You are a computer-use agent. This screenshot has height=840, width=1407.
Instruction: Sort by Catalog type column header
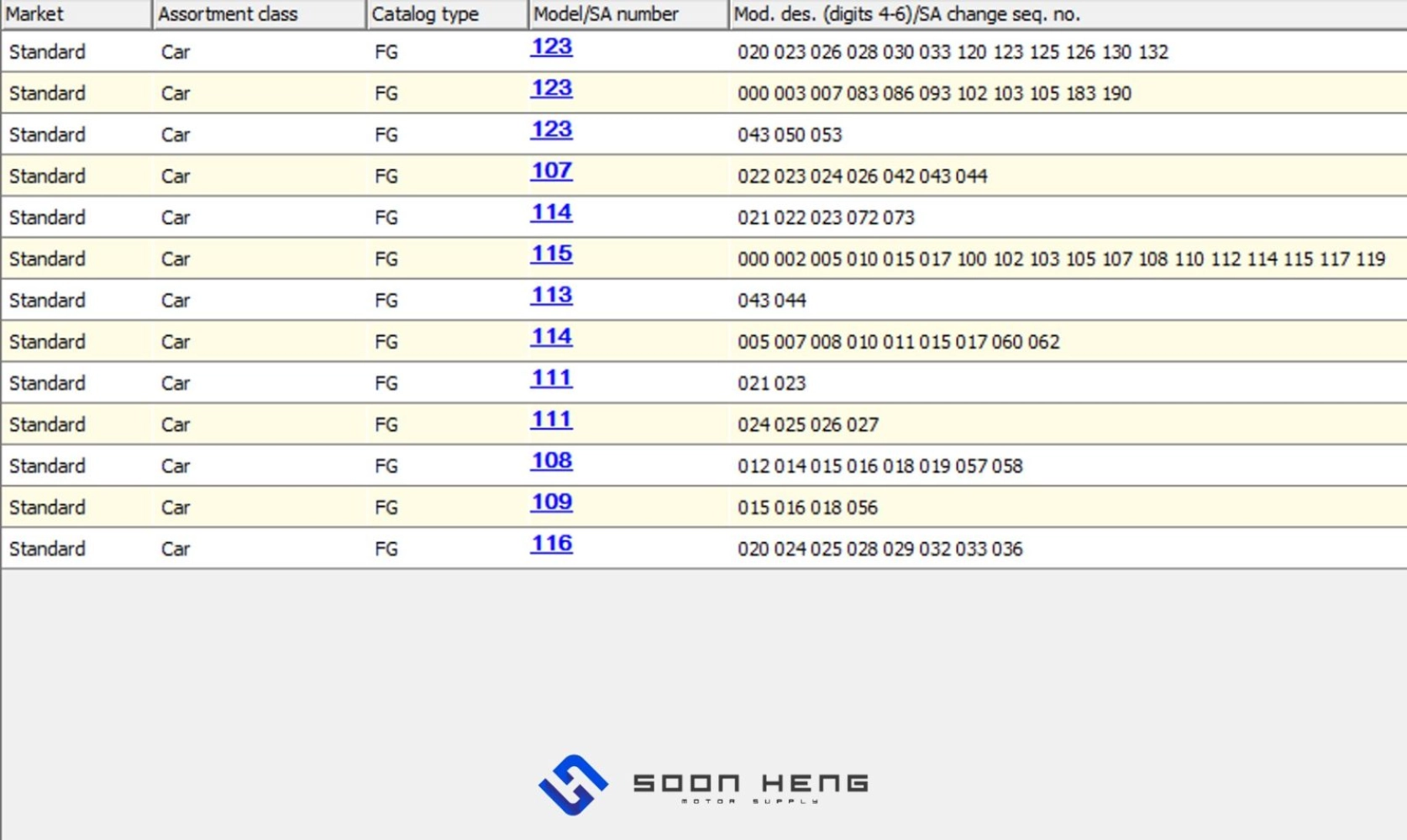coord(448,14)
